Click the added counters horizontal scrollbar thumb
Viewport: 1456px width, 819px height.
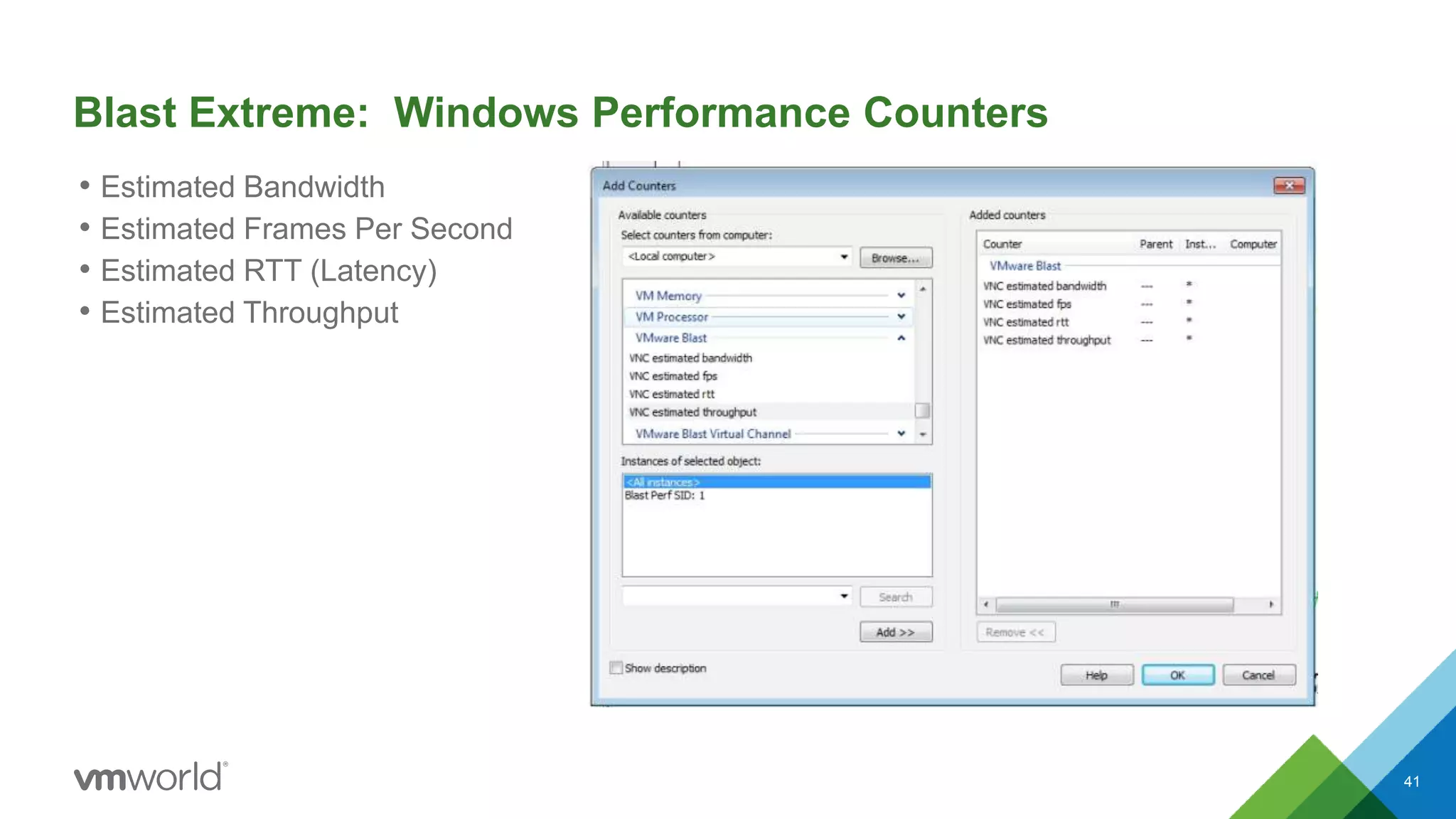(1115, 605)
